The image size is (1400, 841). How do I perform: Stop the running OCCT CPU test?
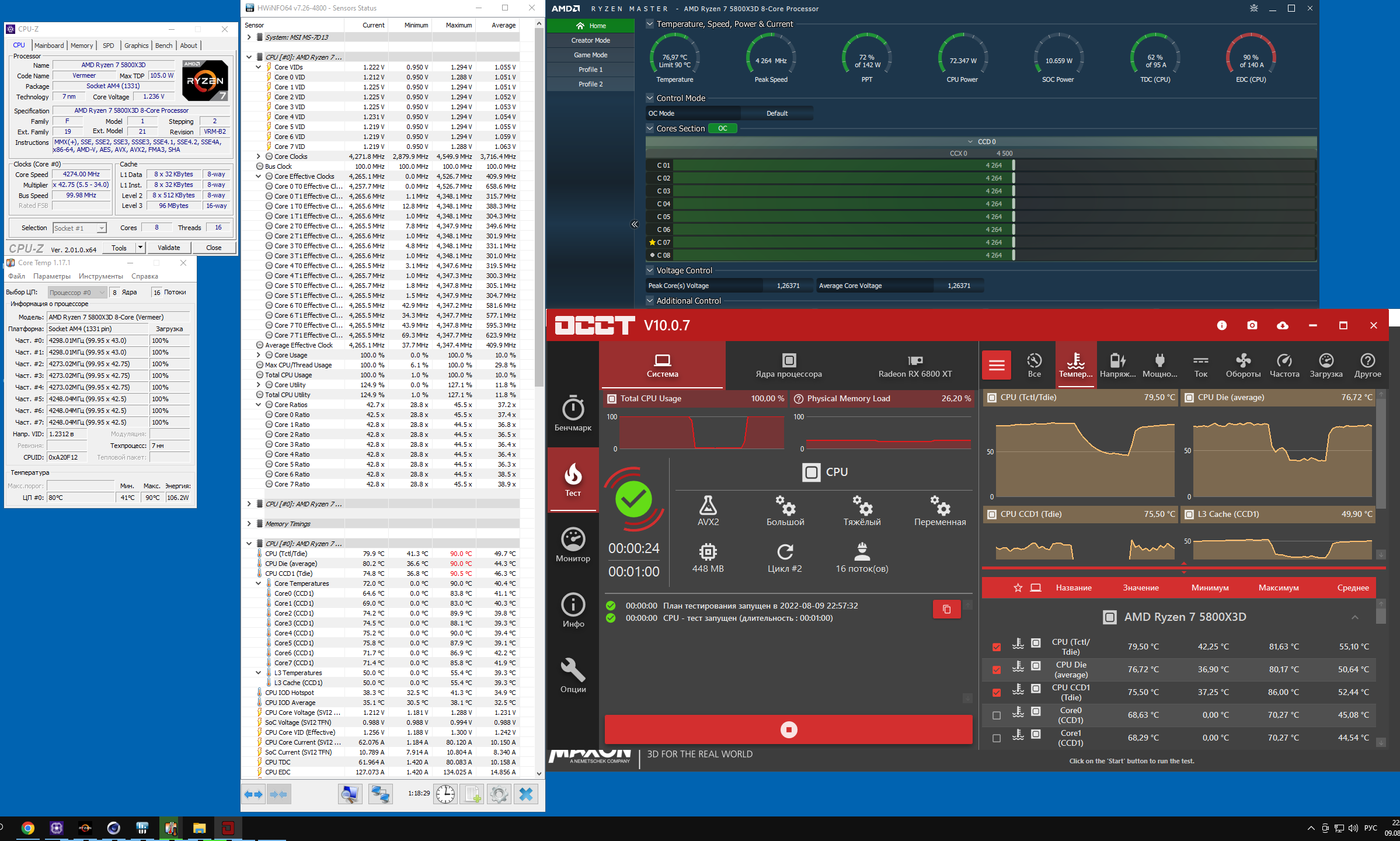click(788, 729)
